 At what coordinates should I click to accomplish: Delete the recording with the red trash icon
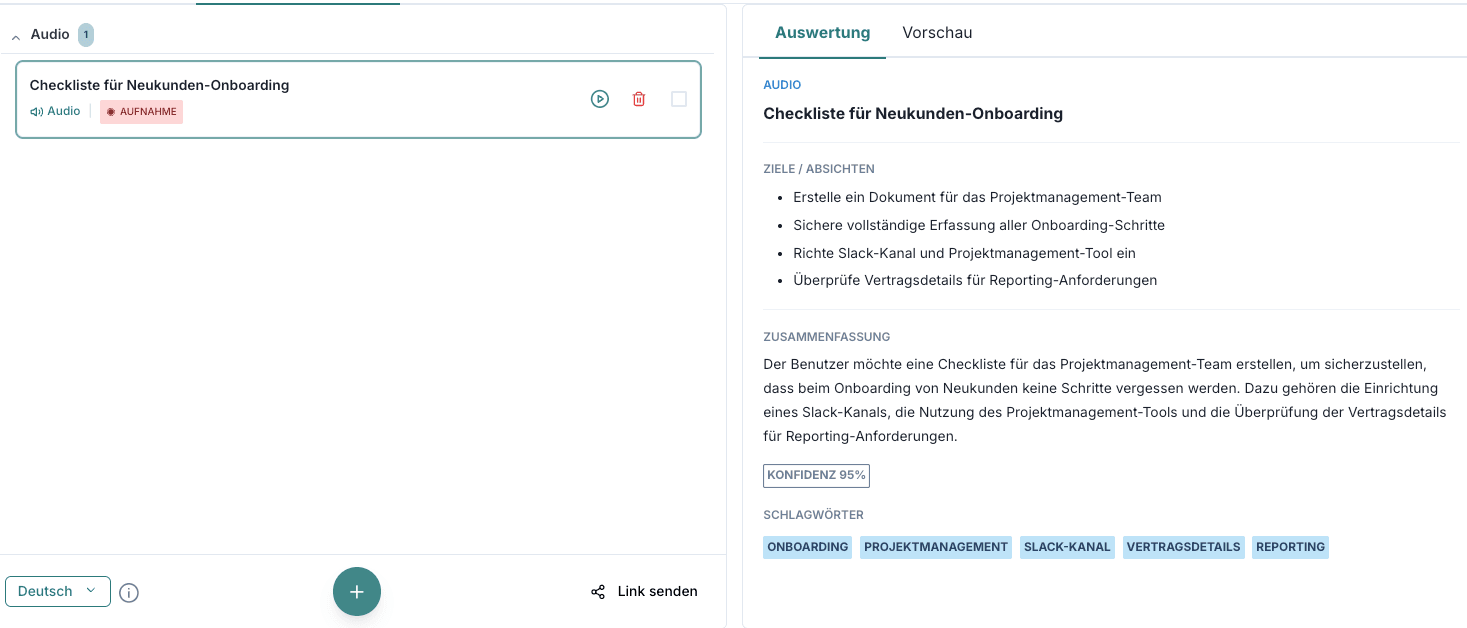pyautogui.click(x=639, y=99)
